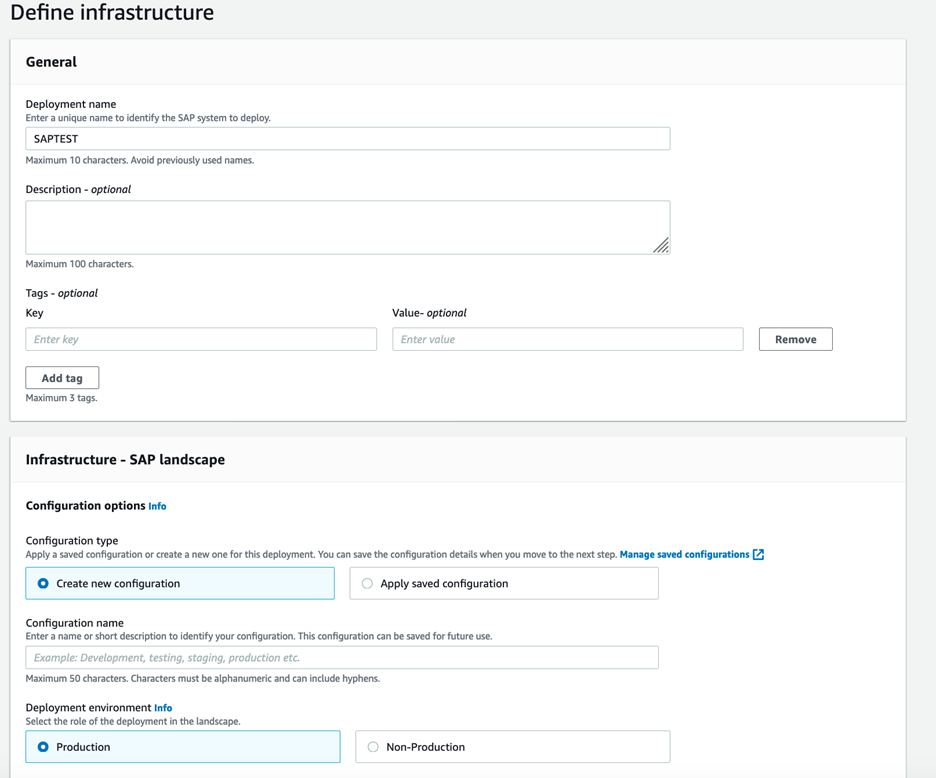Select Create new configuration option
The height and width of the screenshot is (778, 936).
43,583
